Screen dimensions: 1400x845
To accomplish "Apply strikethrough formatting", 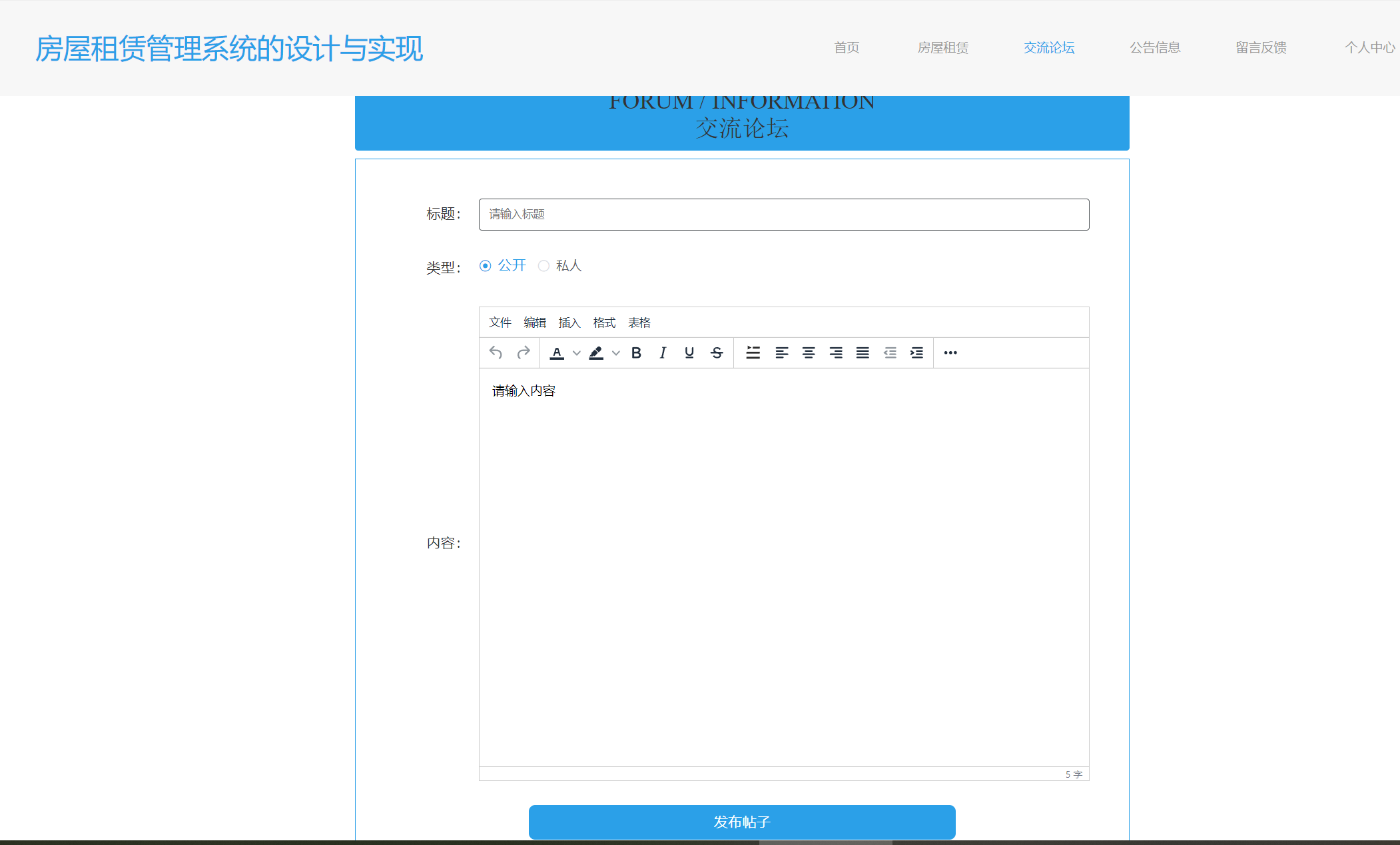I will 717,353.
